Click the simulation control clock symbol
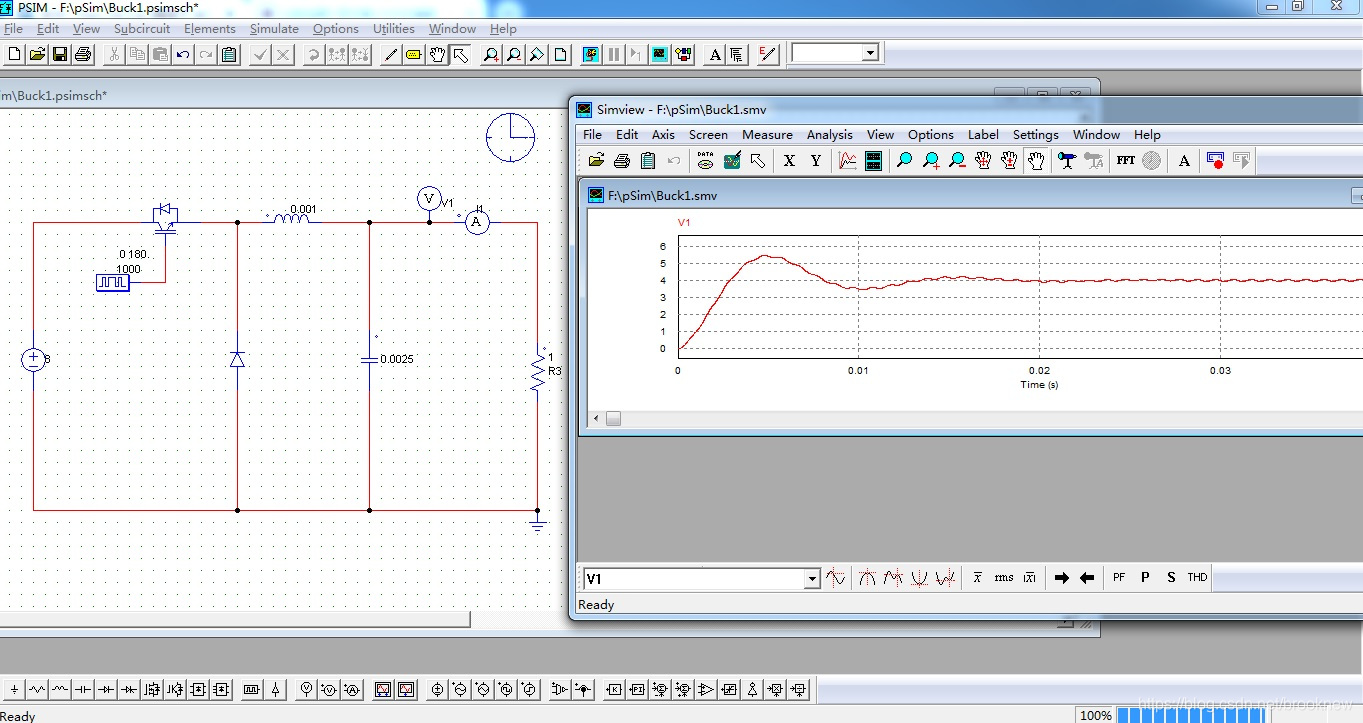Viewport: 1363px width, 723px height. (511, 137)
